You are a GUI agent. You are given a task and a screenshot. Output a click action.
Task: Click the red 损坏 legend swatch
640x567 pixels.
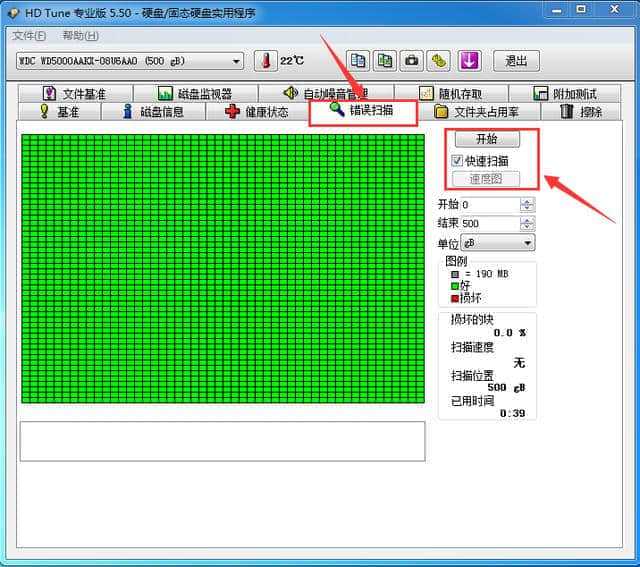455,299
